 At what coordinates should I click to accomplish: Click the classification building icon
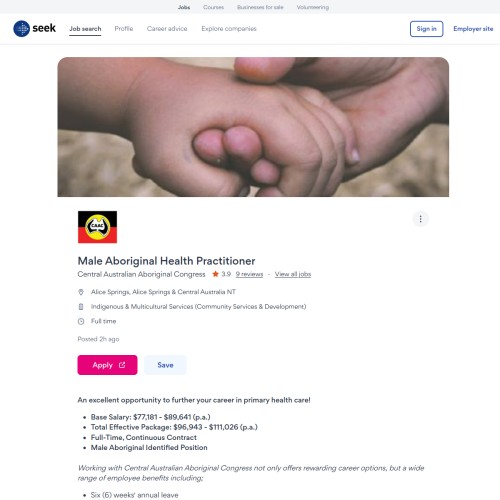[x=81, y=307]
